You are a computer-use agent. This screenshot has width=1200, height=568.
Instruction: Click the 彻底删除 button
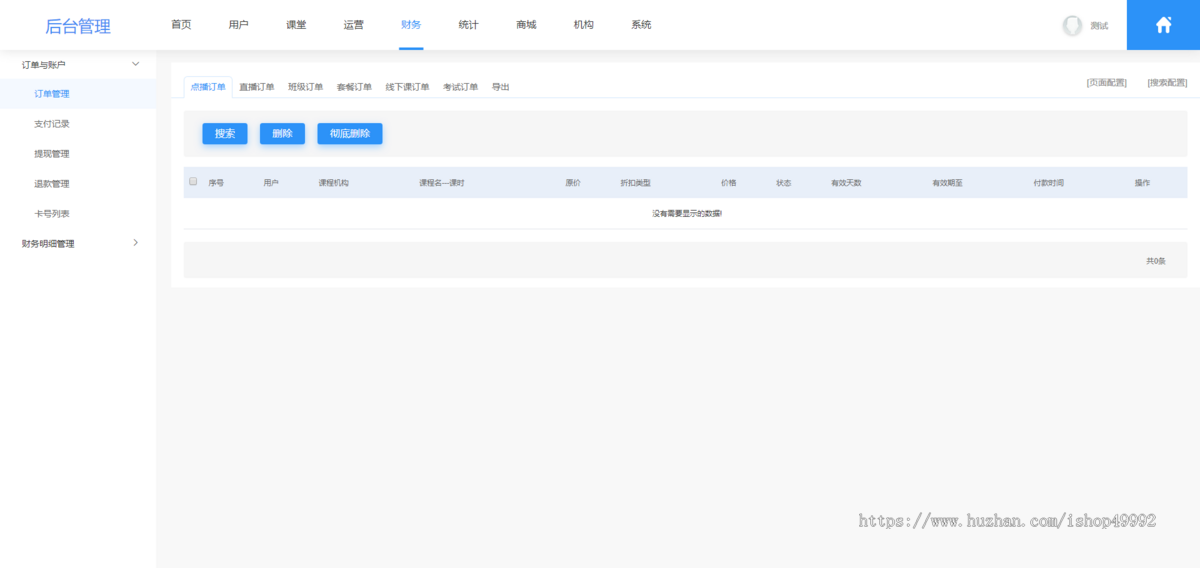click(x=350, y=133)
